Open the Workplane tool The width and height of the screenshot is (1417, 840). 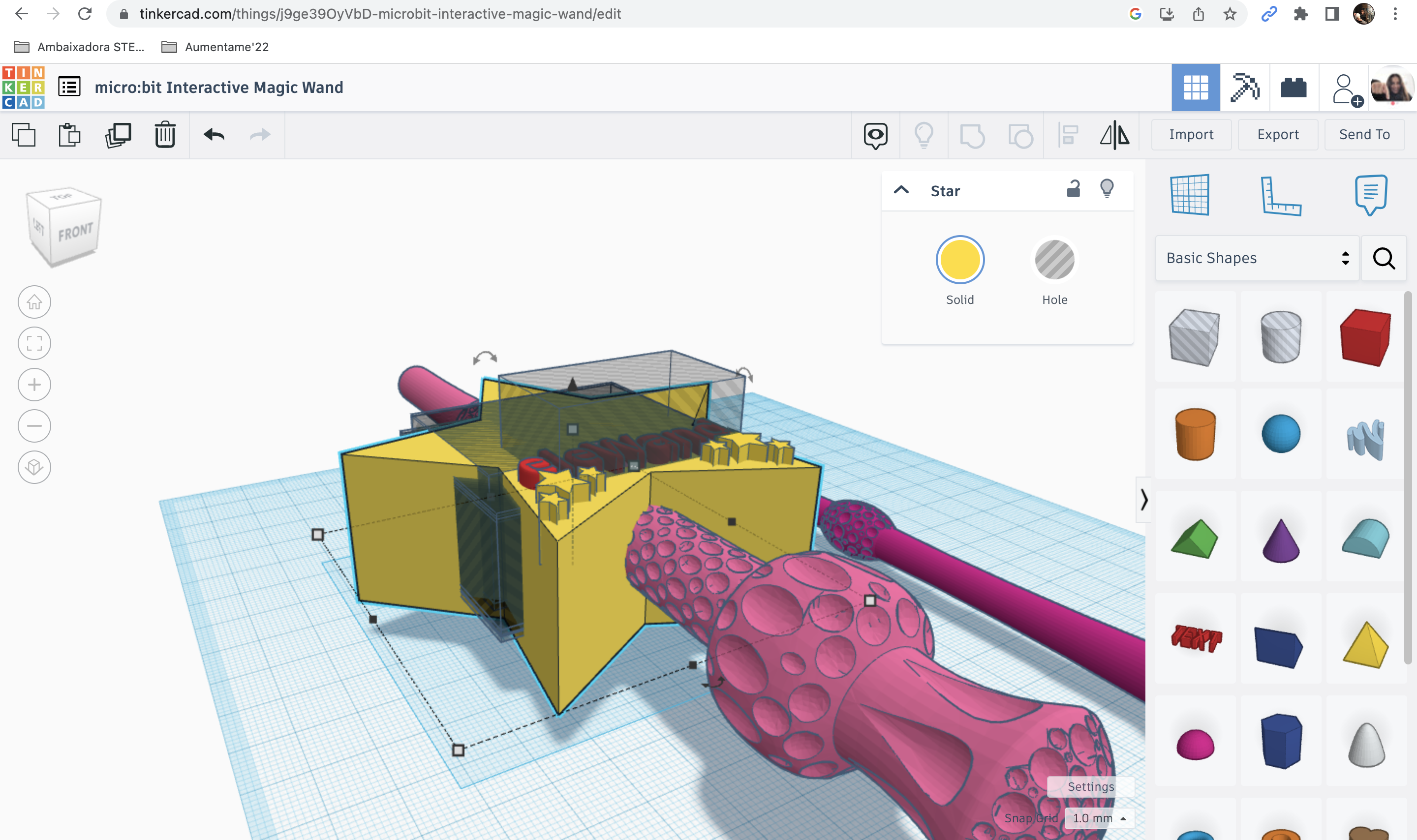coord(1189,195)
